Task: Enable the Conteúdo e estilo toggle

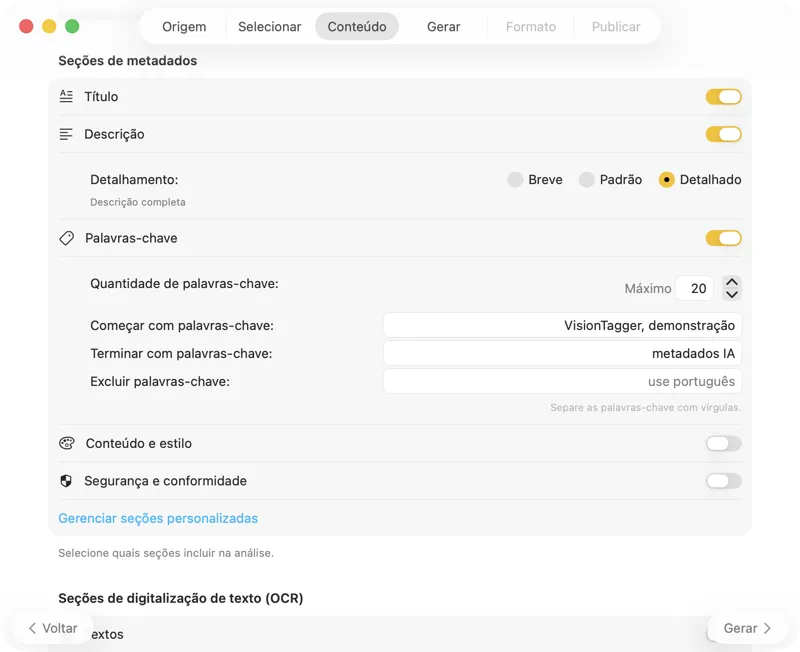Action: pos(723,443)
